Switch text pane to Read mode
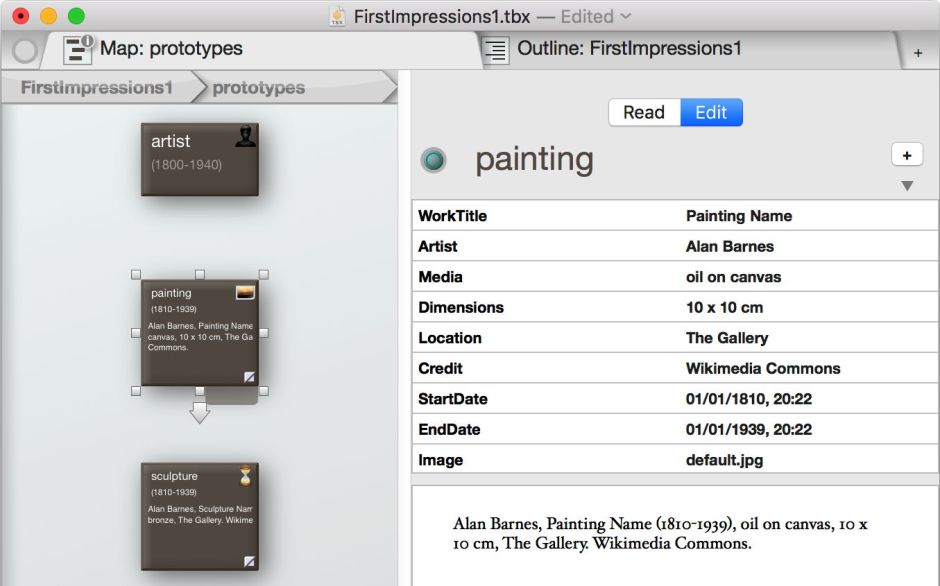This screenshot has height=586, width=940. tap(643, 112)
